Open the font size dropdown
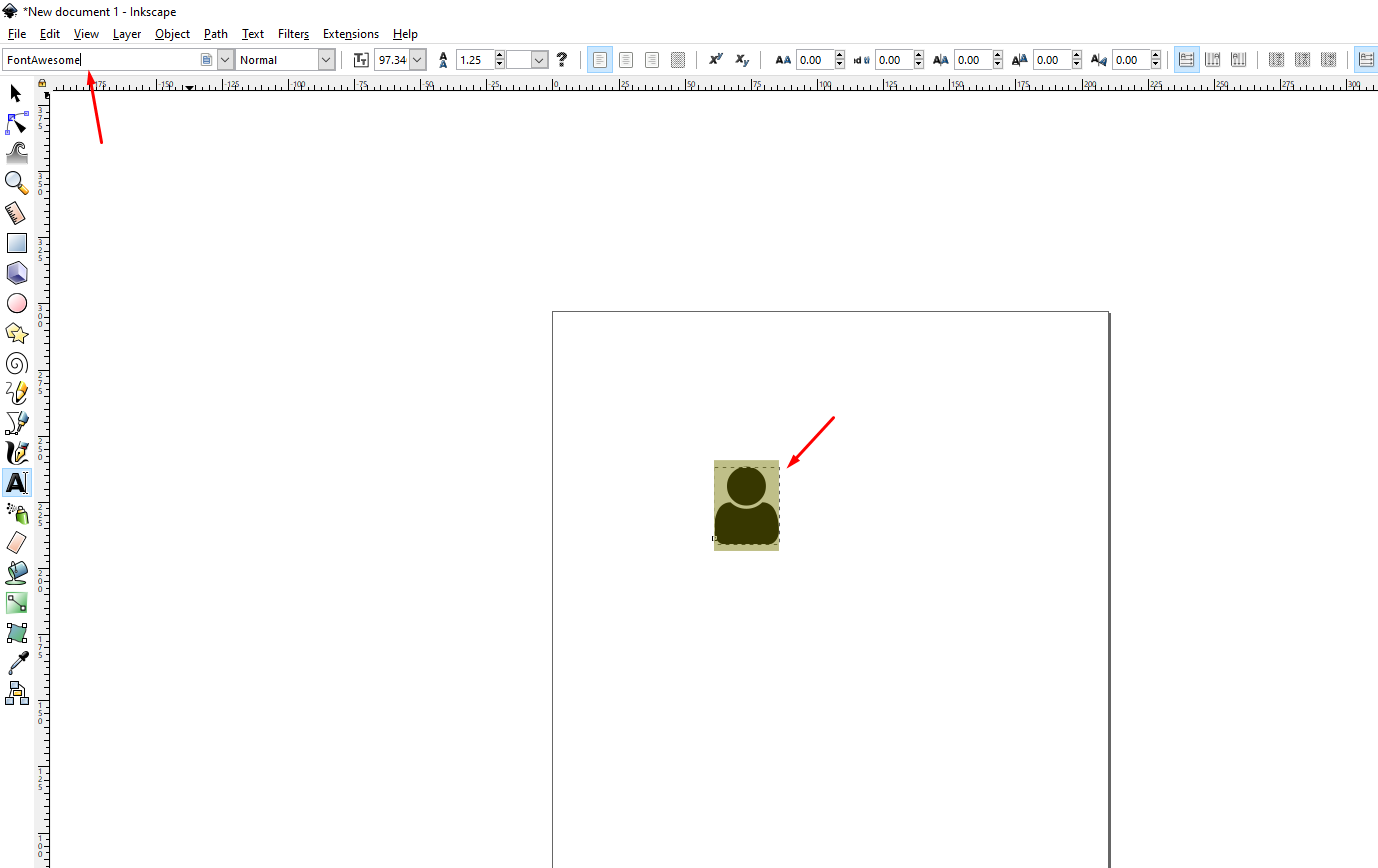 (417, 60)
